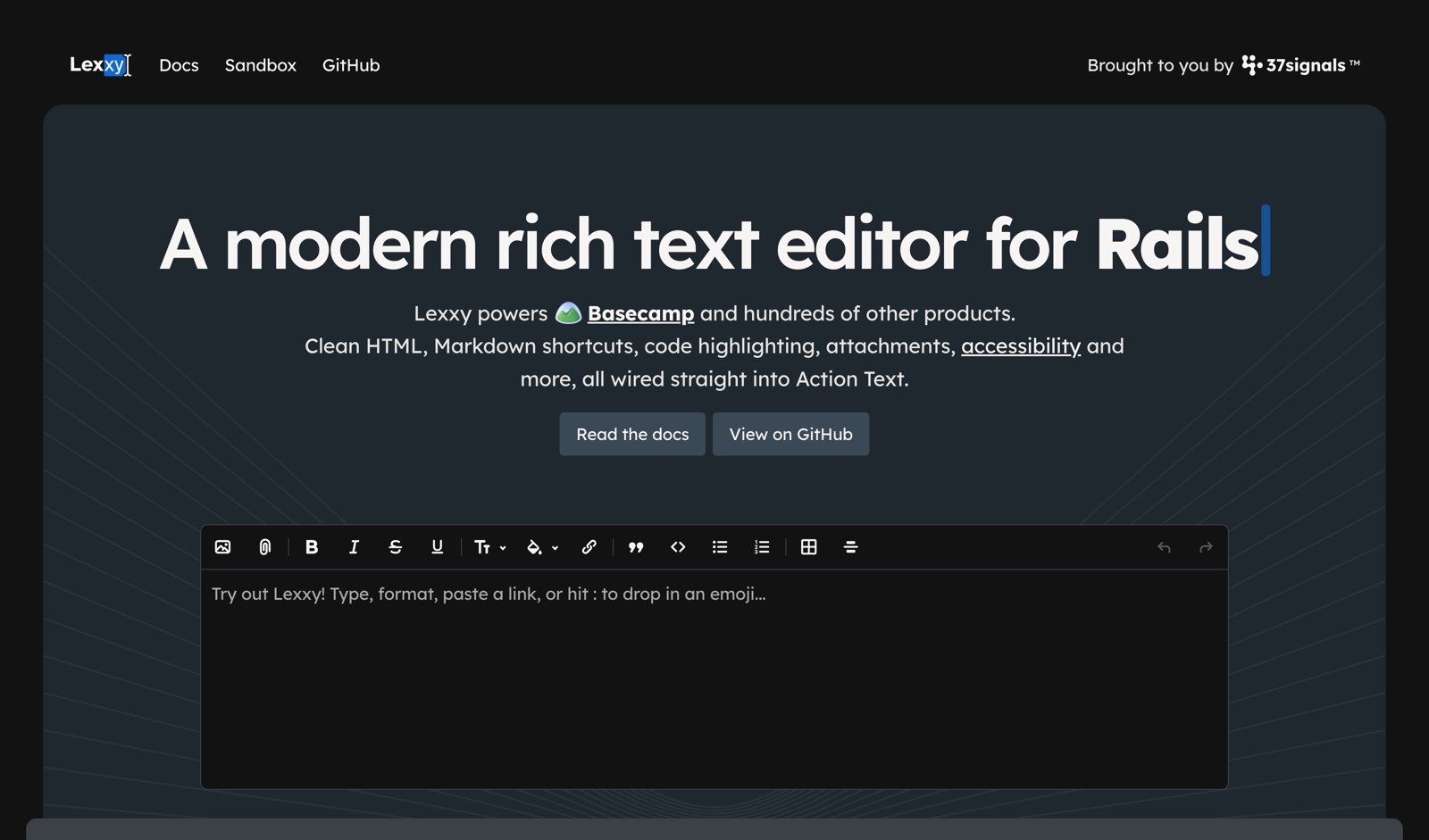1429x840 pixels.
Task: Click into the Lexxy editor text area
Action: 714,678
